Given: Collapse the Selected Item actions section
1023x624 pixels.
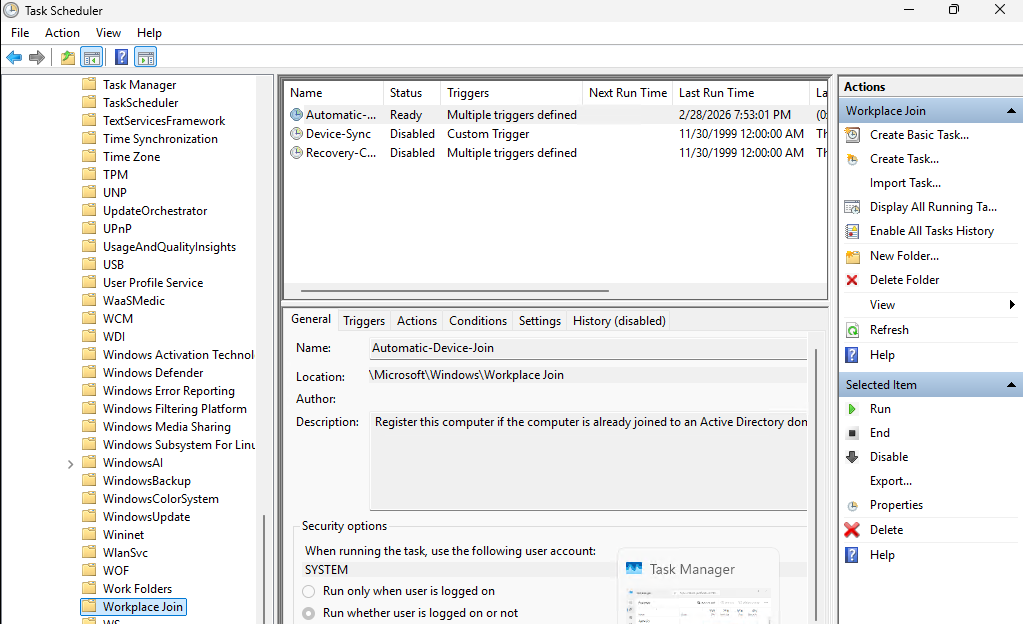Looking at the screenshot, I should (x=1011, y=385).
